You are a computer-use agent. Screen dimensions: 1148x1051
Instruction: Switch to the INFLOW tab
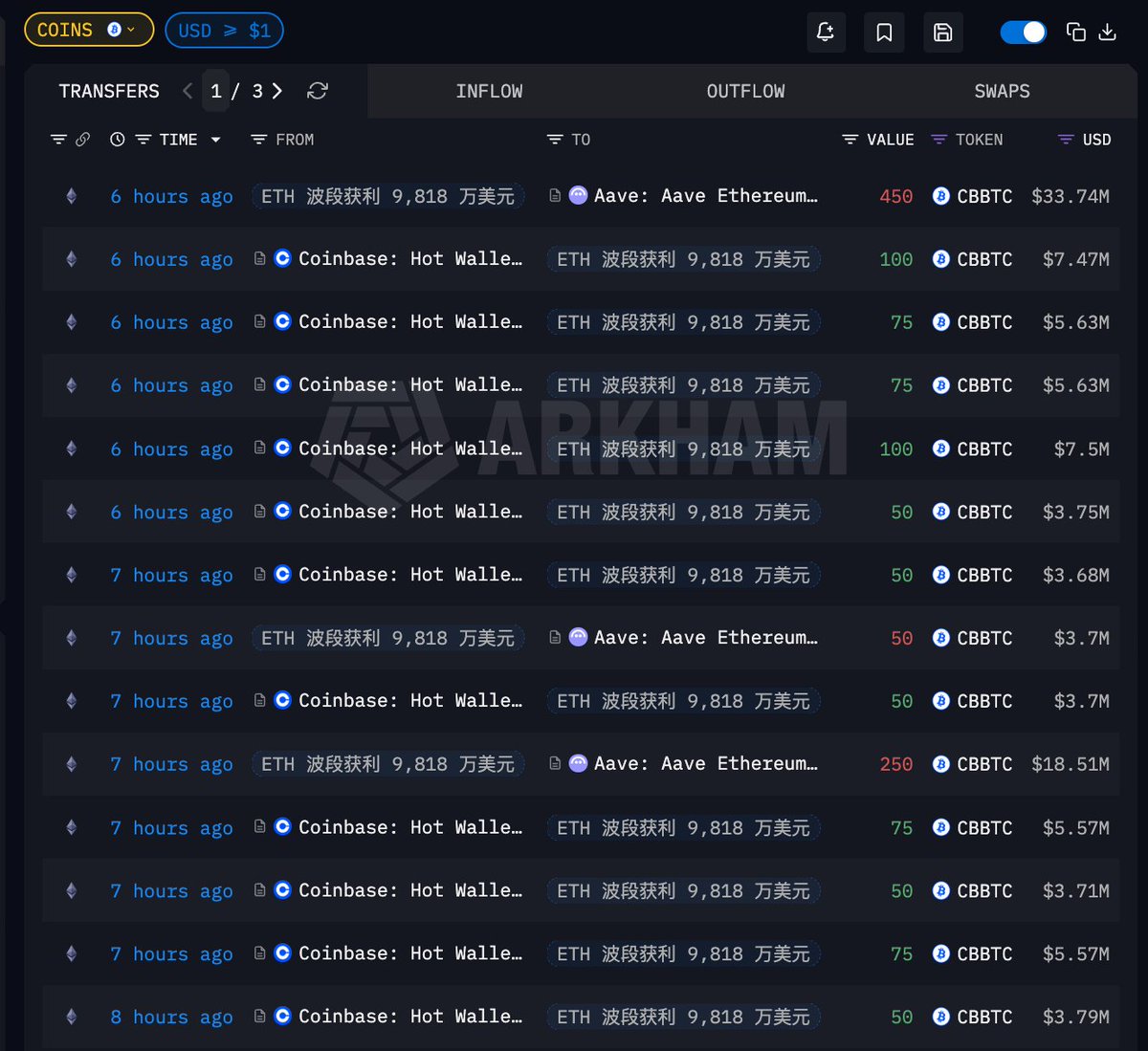coord(489,91)
